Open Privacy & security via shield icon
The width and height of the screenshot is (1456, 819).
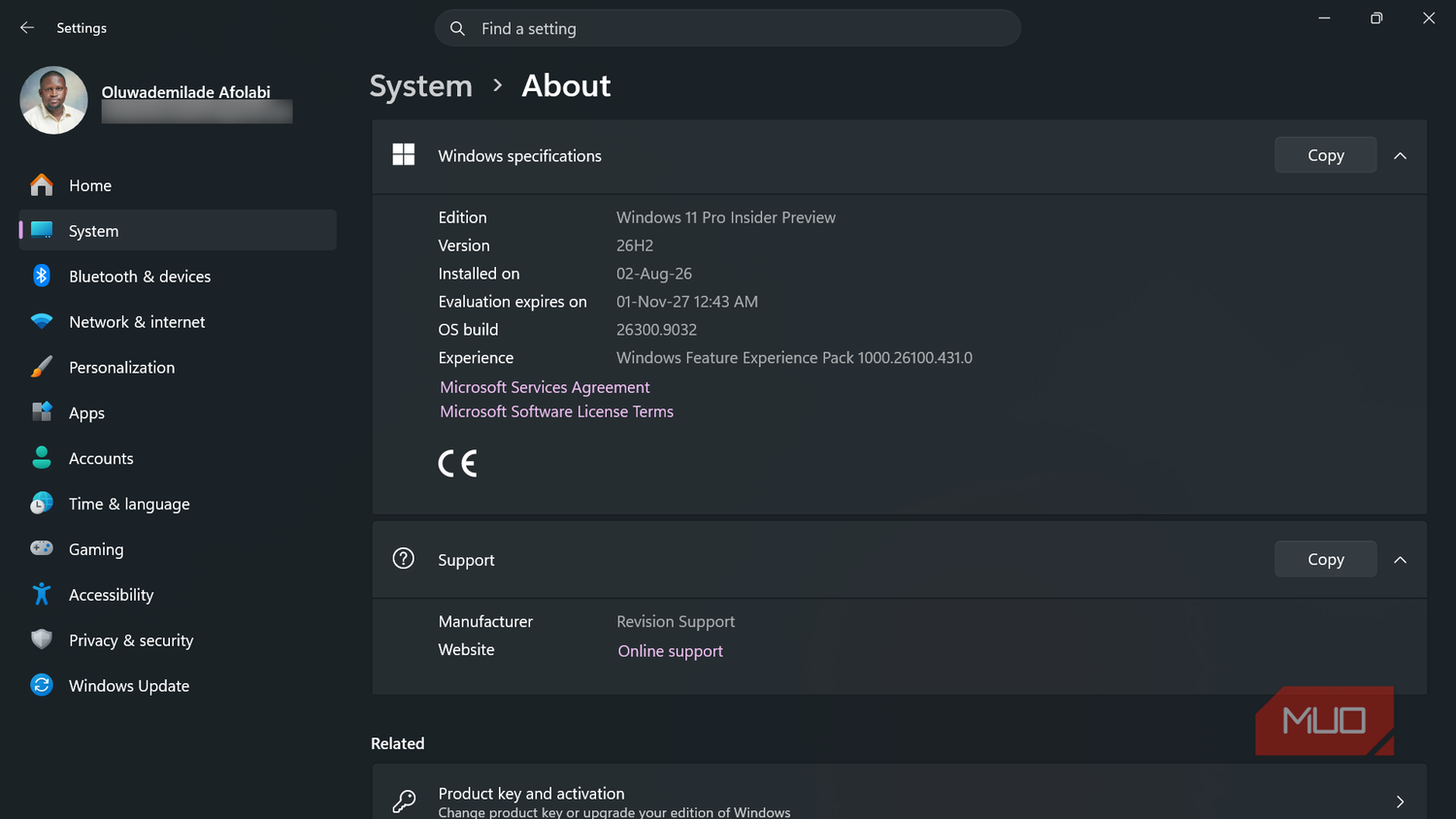(x=42, y=639)
